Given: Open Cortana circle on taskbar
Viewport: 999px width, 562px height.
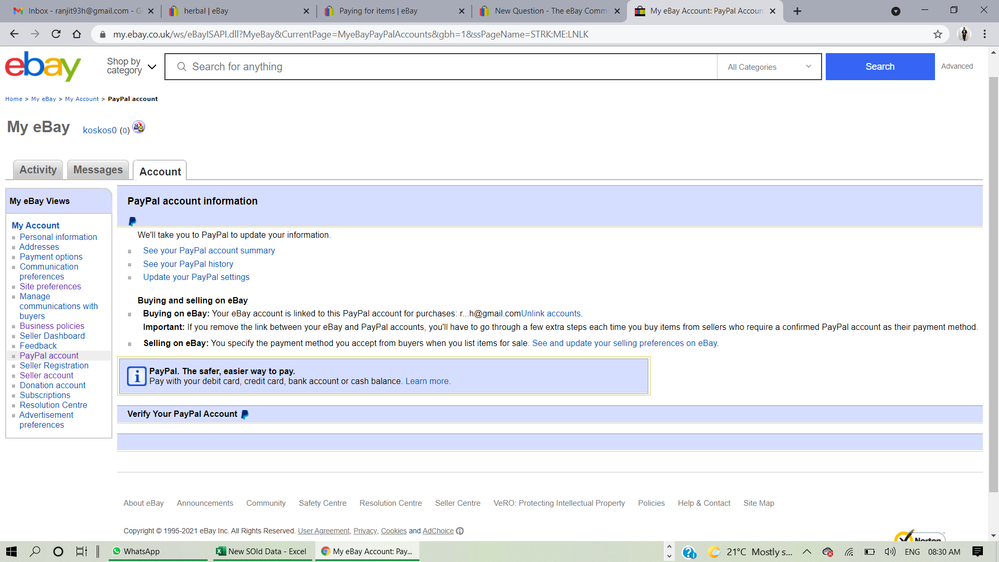Looking at the screenshot, I should pos(58,552).
